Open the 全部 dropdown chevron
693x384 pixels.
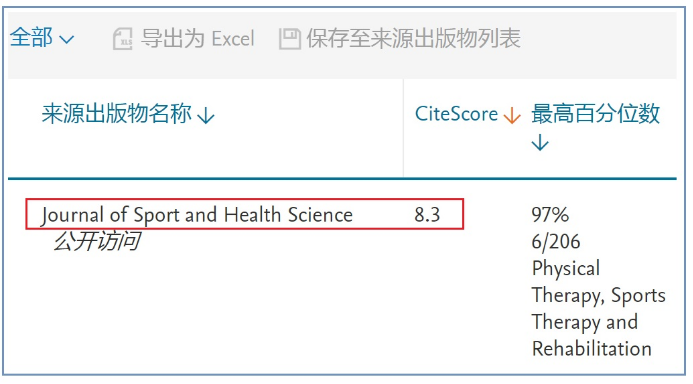66,40
